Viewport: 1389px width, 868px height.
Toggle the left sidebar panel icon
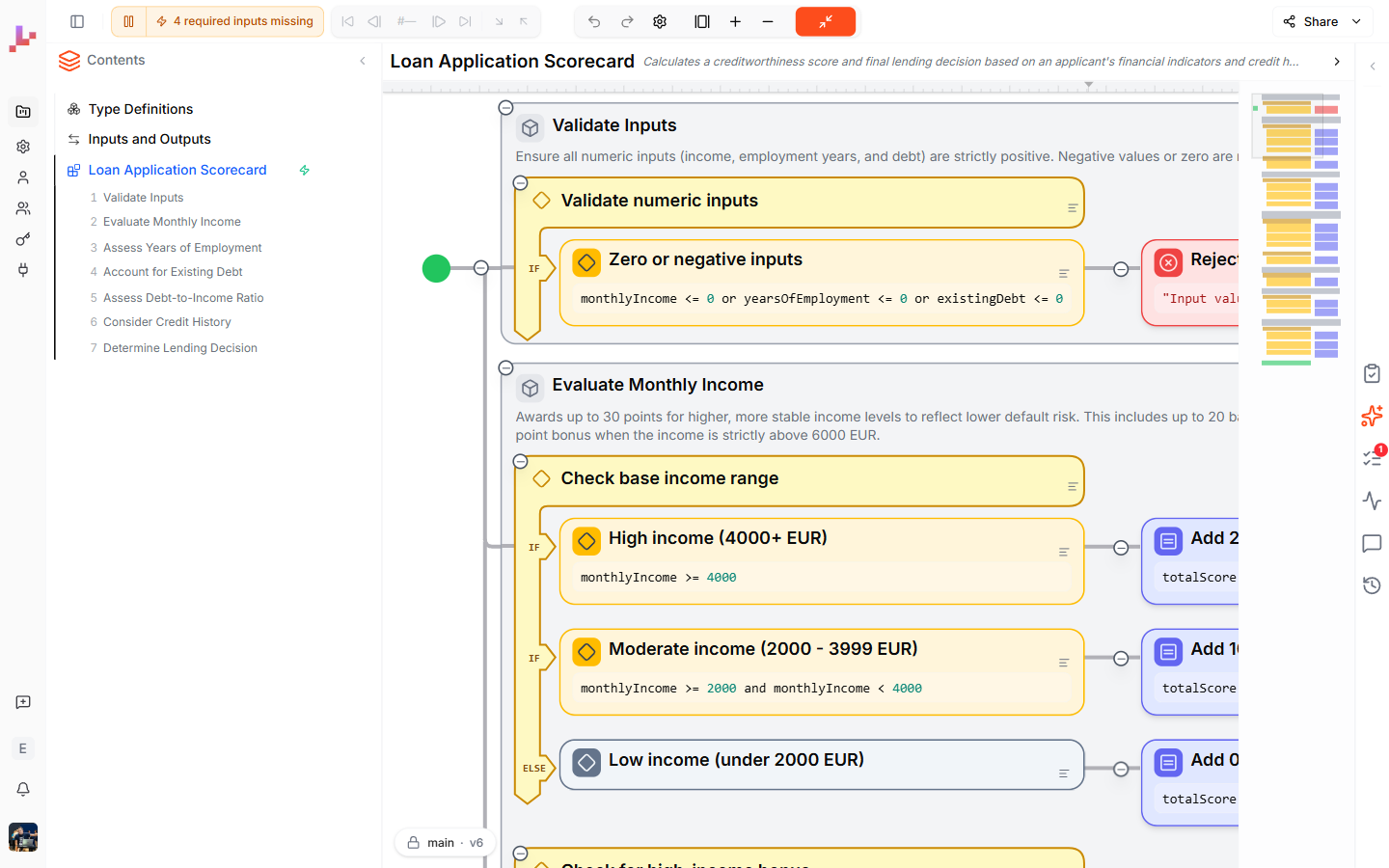(77, 21)
